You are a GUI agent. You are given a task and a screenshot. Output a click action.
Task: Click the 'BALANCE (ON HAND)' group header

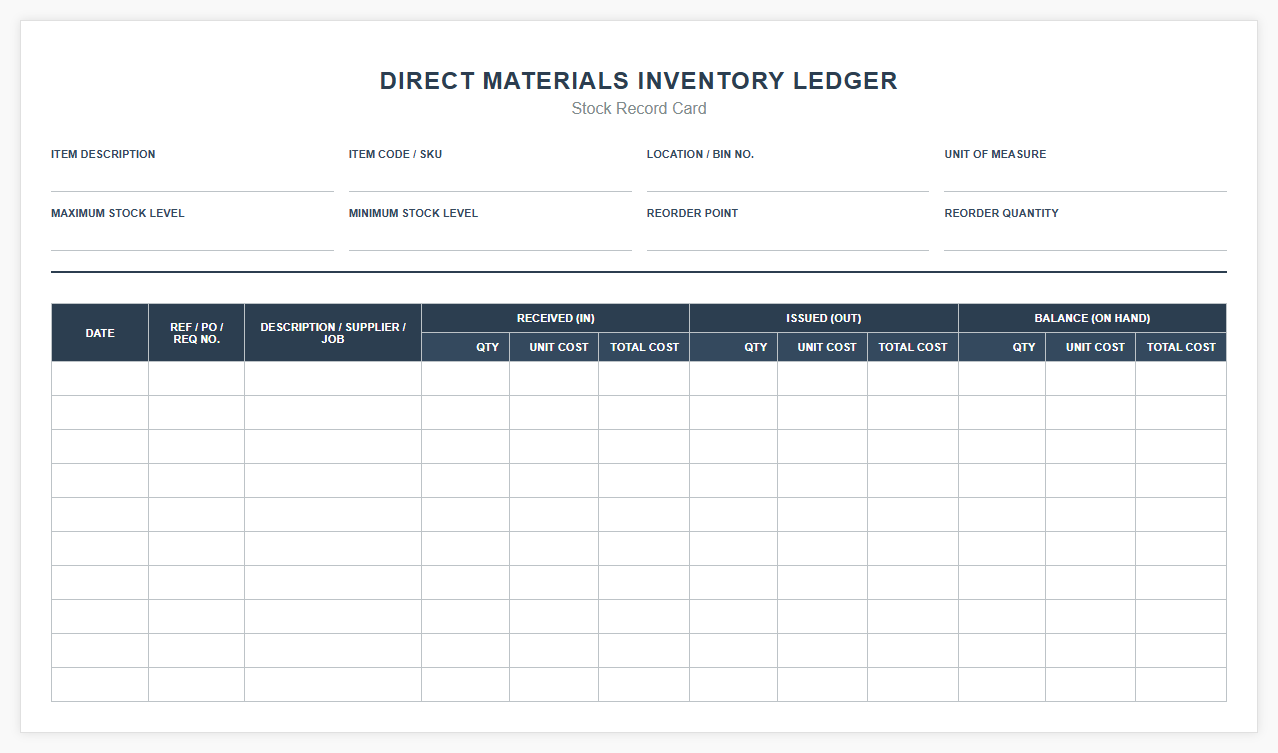pyautogui.click(x=1092, y=318)
